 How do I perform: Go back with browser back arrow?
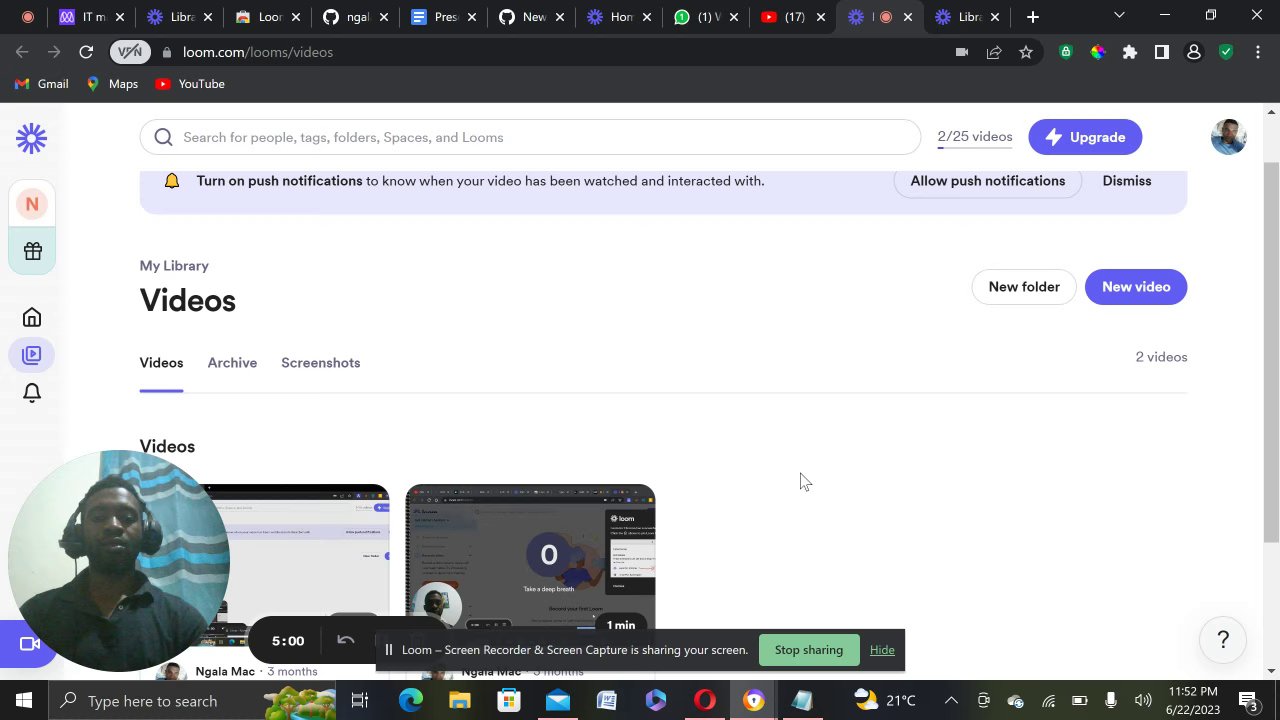[22, 52]
